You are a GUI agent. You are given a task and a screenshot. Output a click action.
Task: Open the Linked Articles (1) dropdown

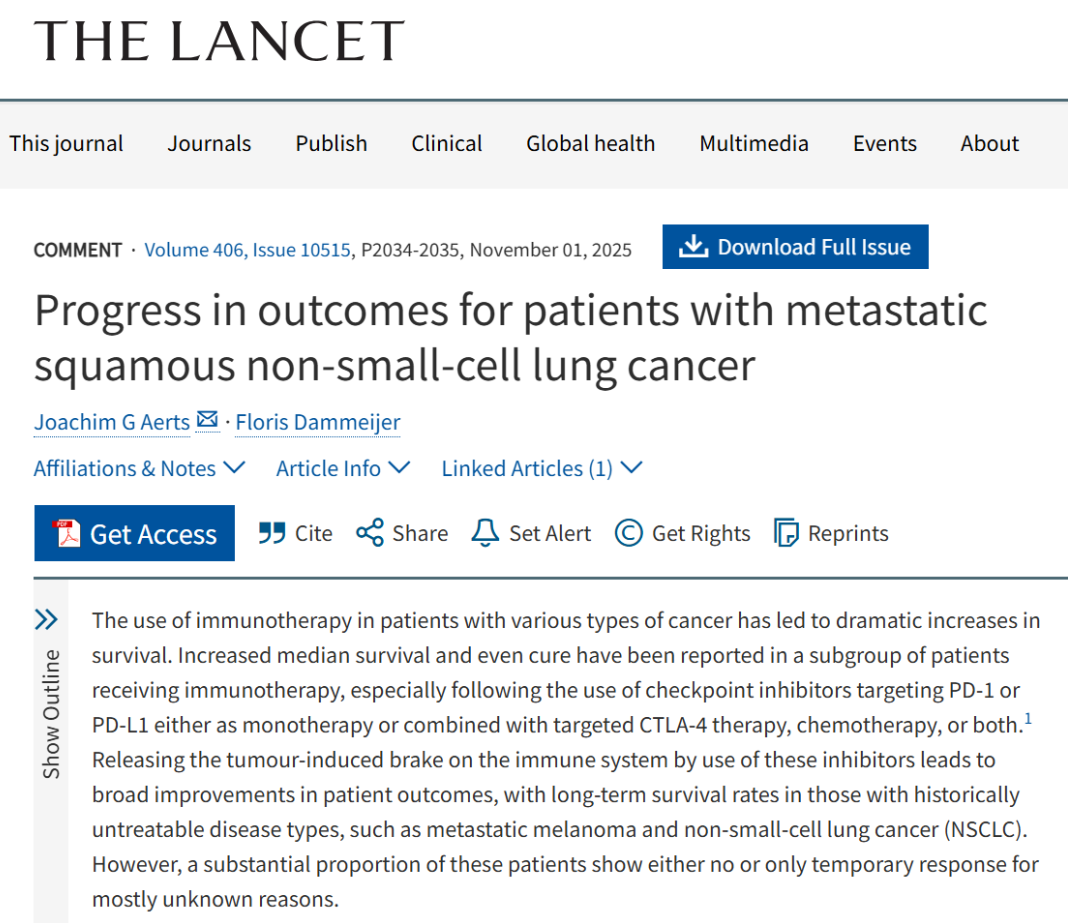click(x=541, y=468)
